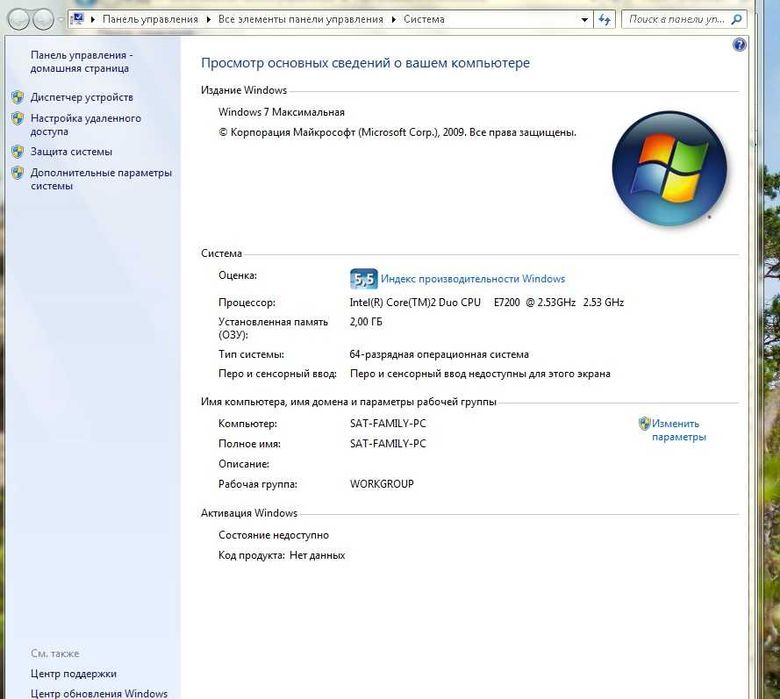This screenshot has height=699, width=780.
Task: Click the Система breadcrumb segment
Action: point(424,19)
